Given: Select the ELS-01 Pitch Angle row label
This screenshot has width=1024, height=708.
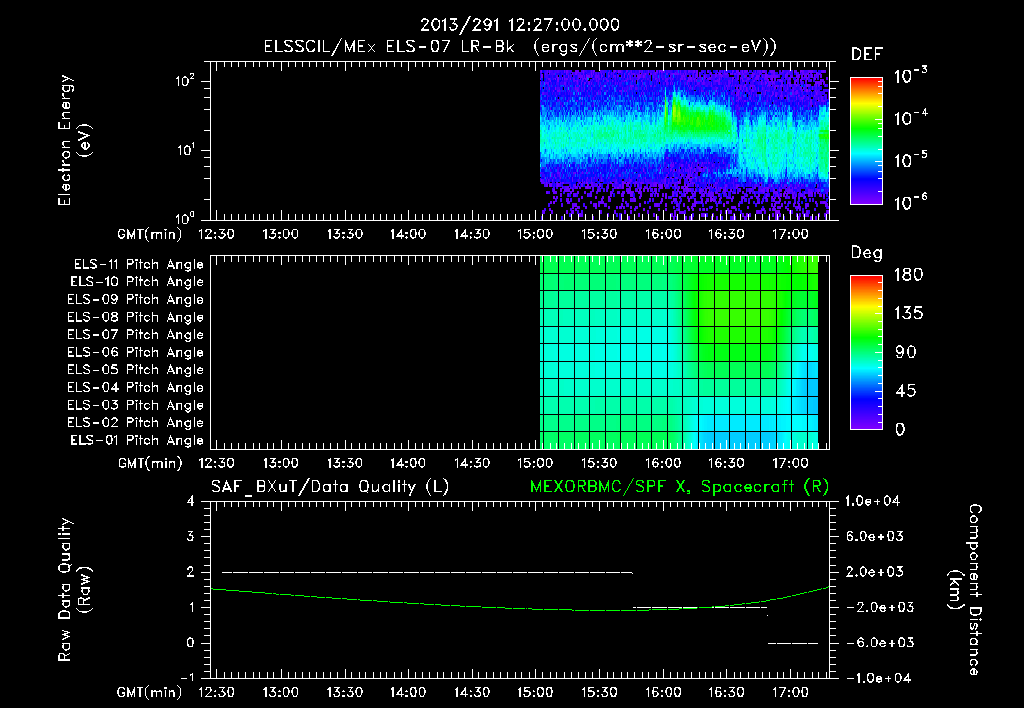Looking at the screenshot, I should tap(137, 440).
